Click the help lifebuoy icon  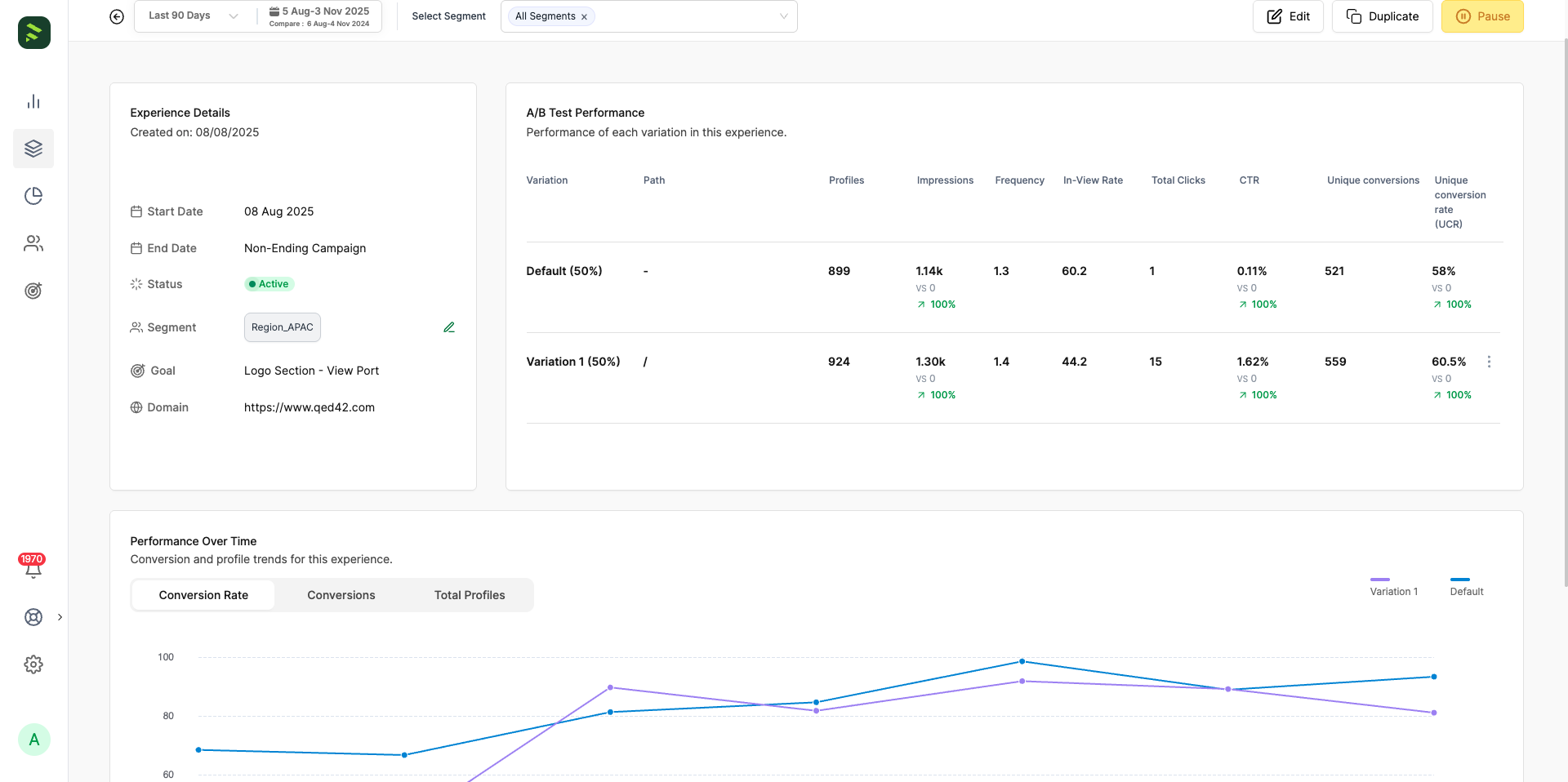coord(33,617)
